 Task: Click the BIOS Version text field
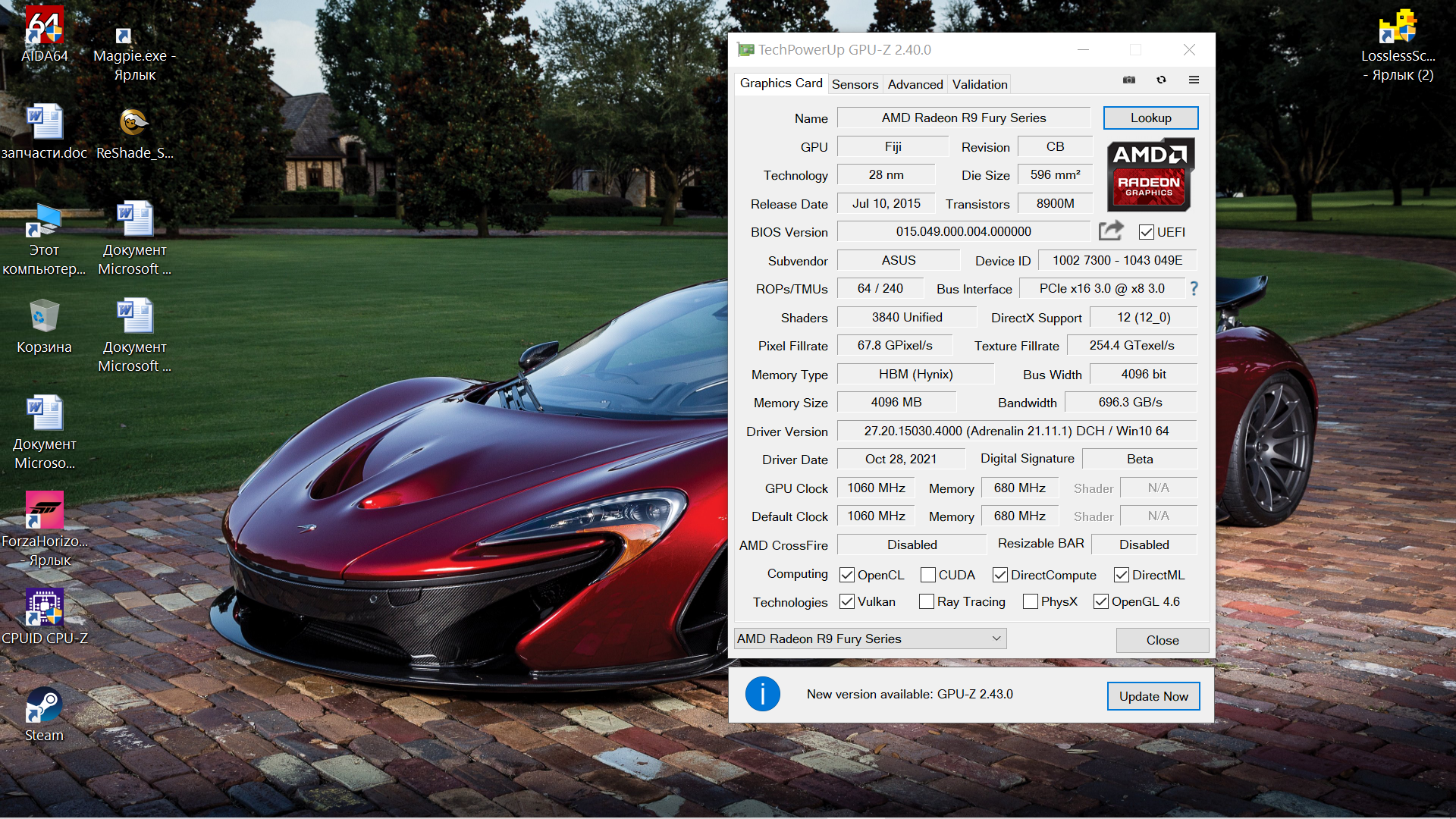pos(963,231)
